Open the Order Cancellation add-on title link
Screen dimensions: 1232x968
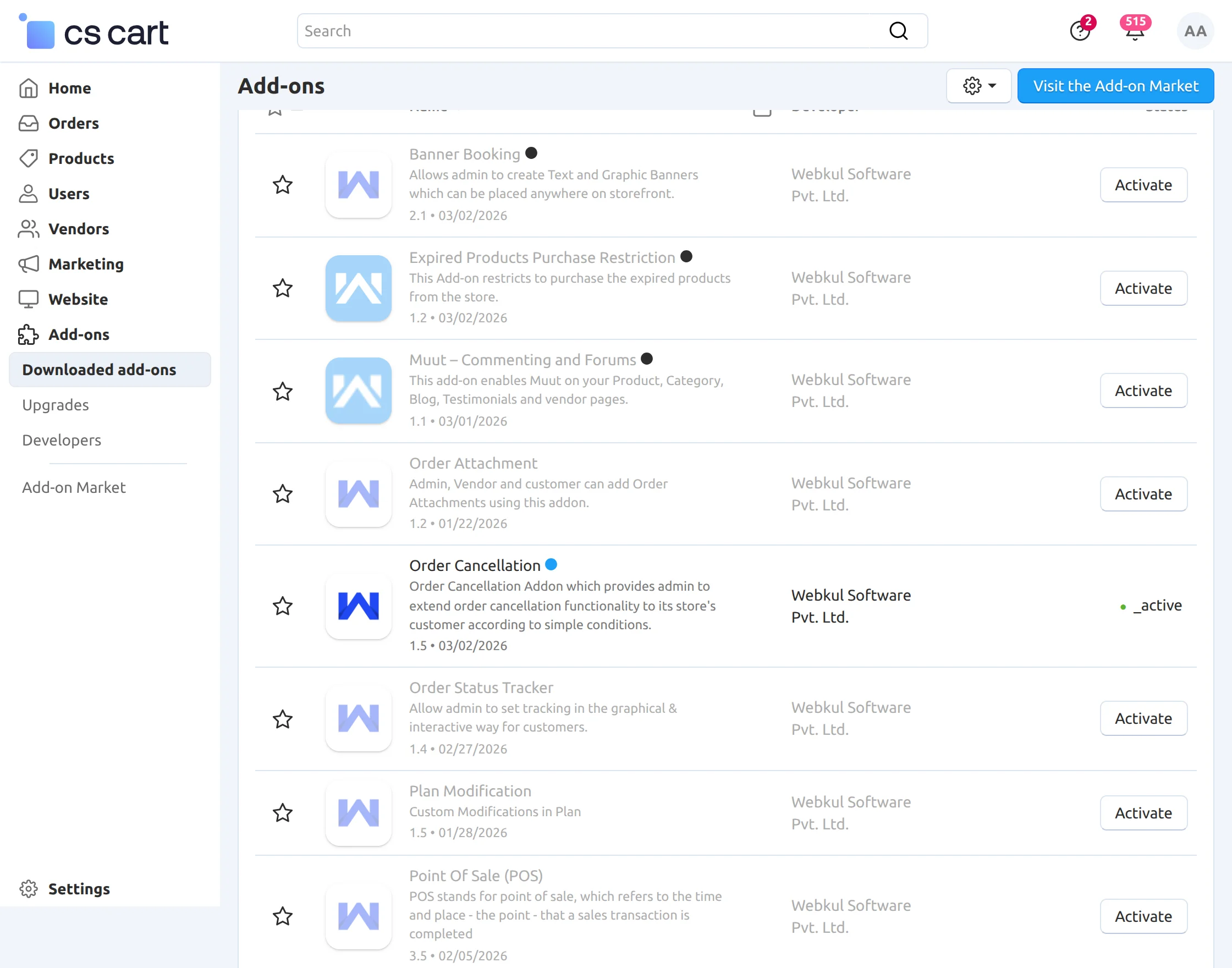475,565
